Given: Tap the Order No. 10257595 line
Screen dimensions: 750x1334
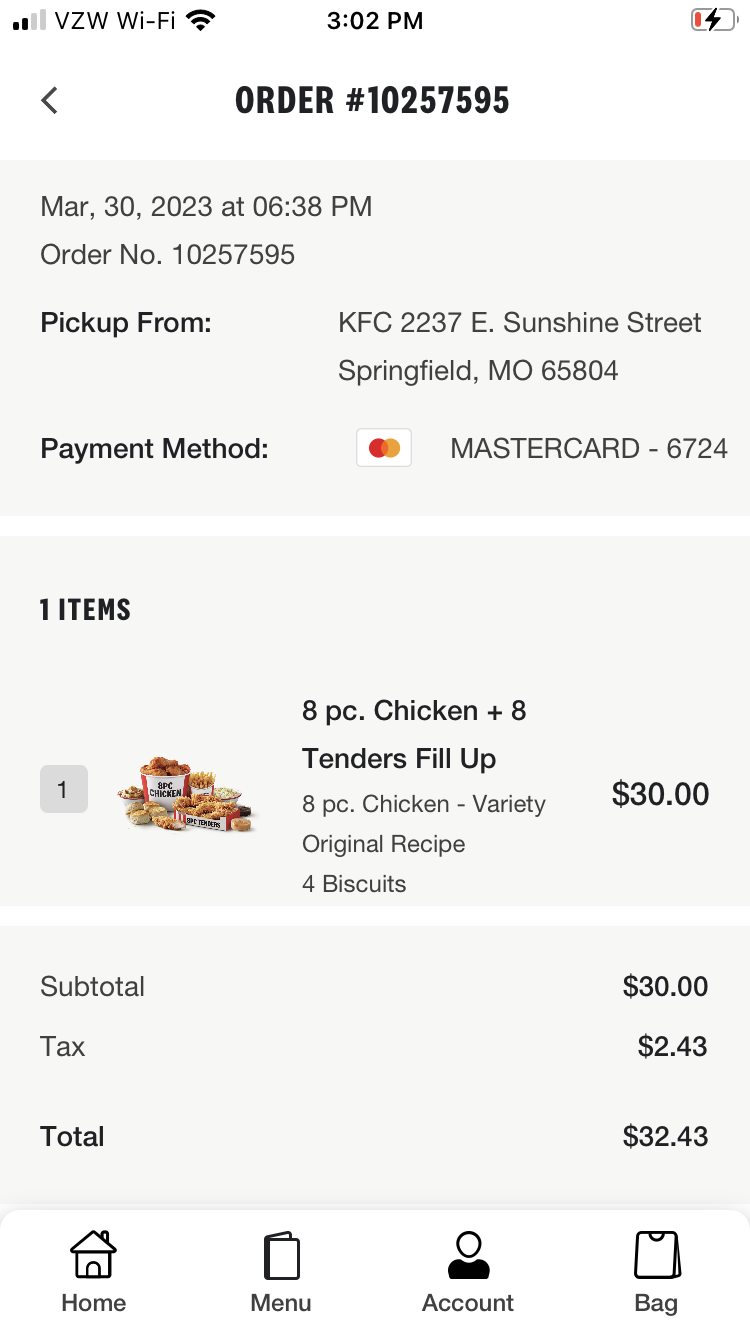Looking at the screenshot, I should coord(167,255).
